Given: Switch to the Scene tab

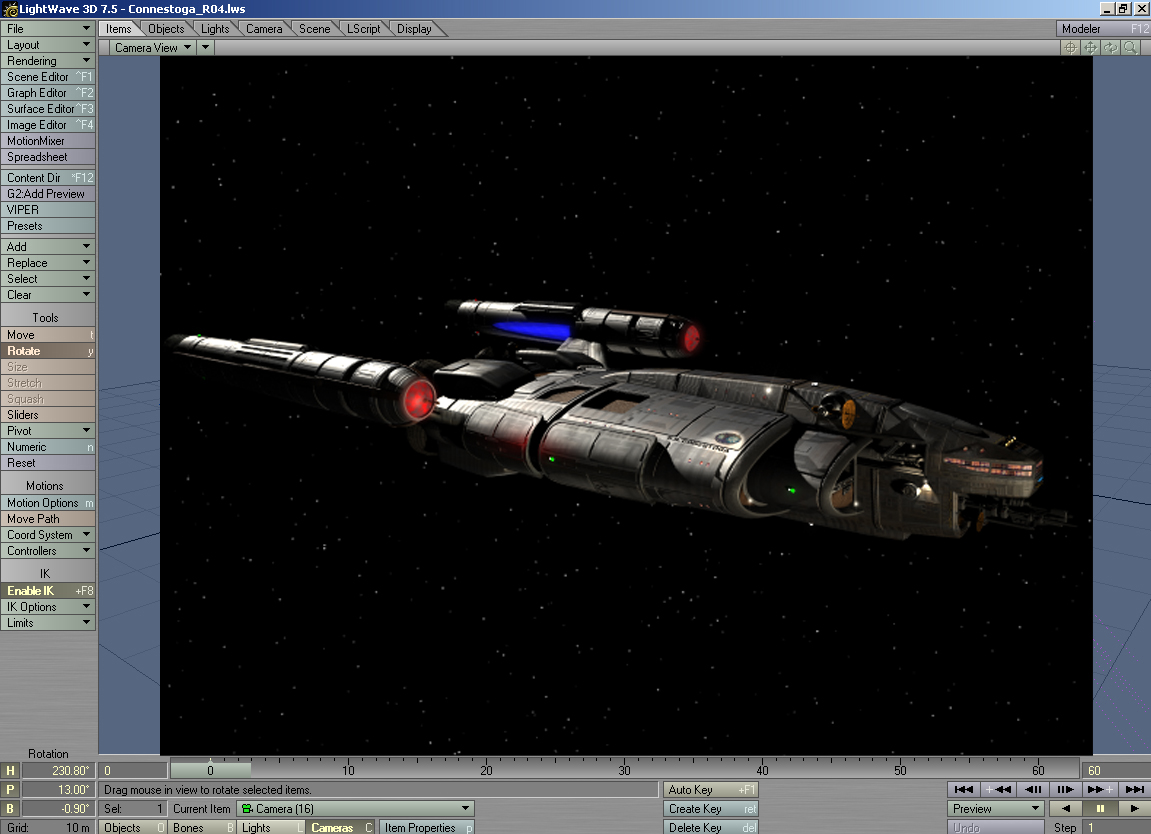Looking at the screenshot, I should click(x=314, y=29).
